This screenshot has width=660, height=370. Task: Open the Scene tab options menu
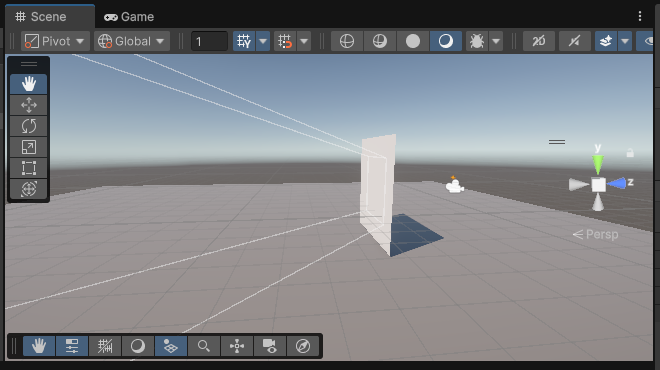[x=640, y=16]
